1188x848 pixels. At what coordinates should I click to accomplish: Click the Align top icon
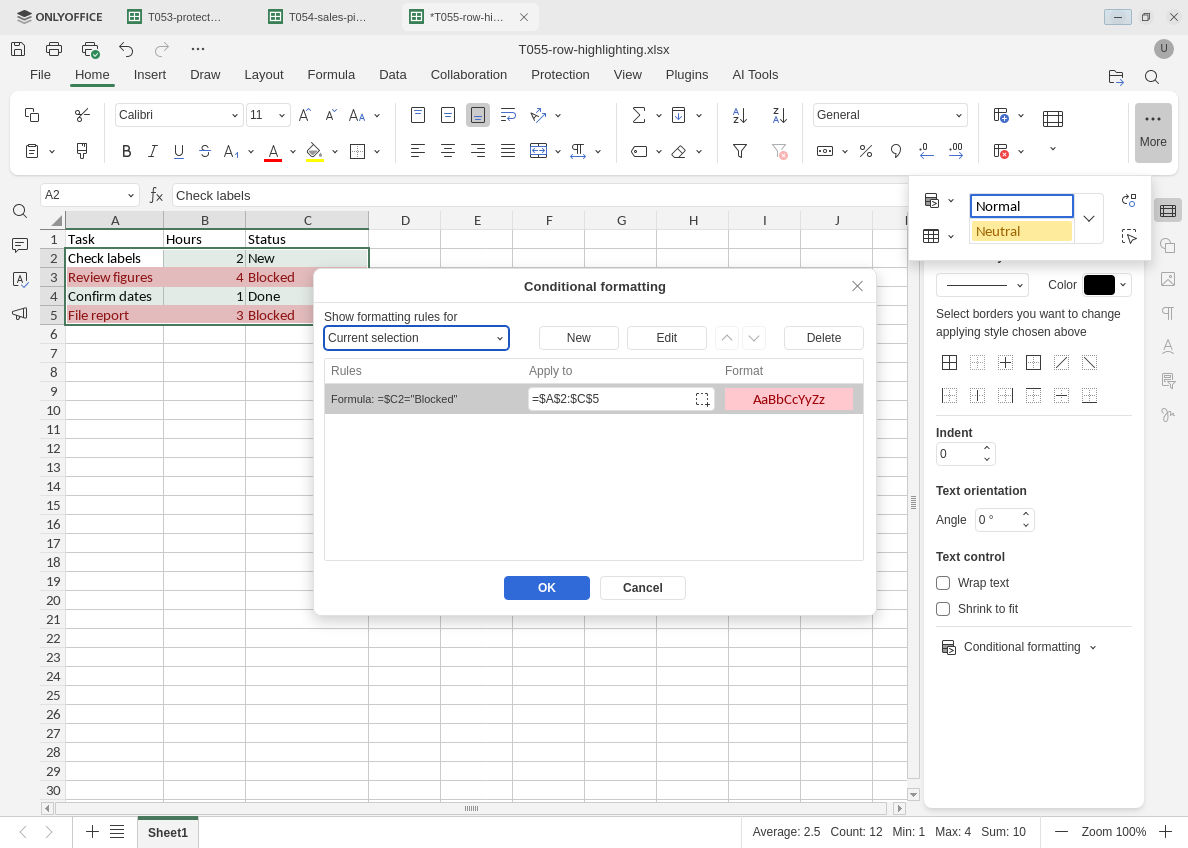(417, 115)
